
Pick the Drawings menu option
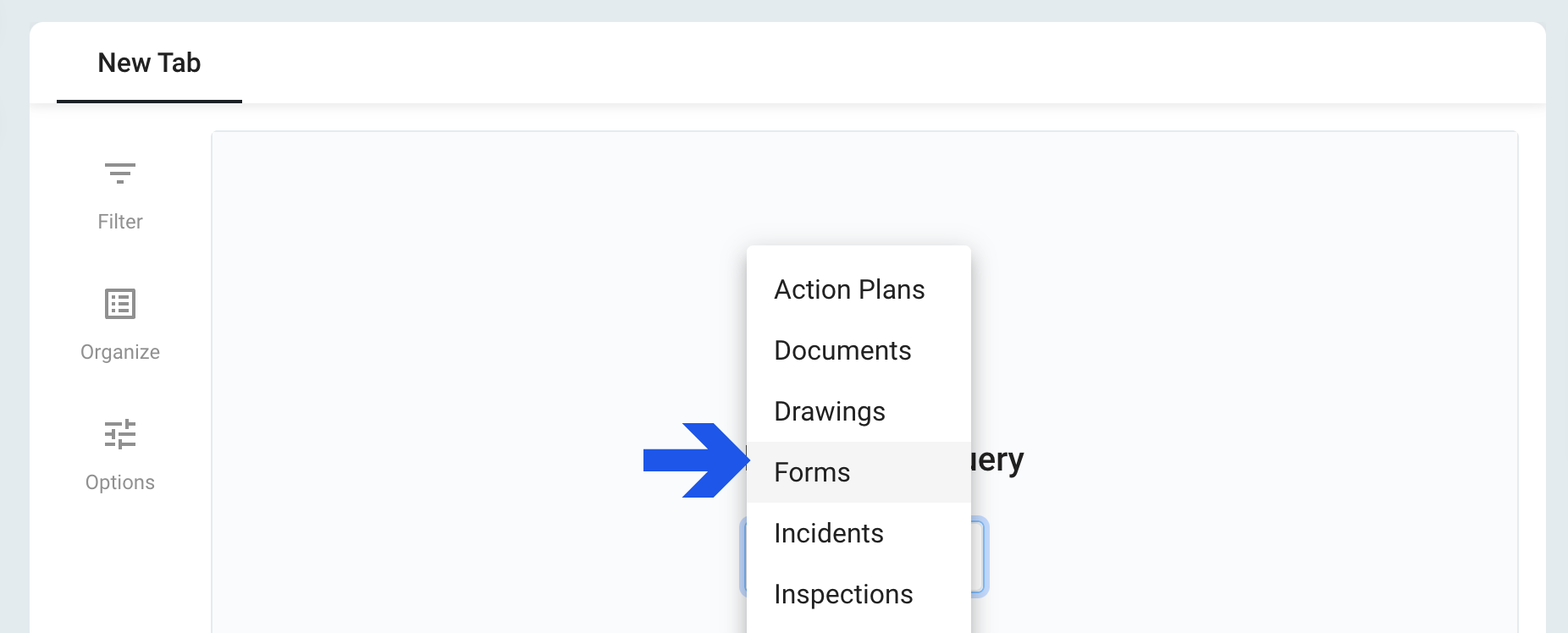[830, 411]
